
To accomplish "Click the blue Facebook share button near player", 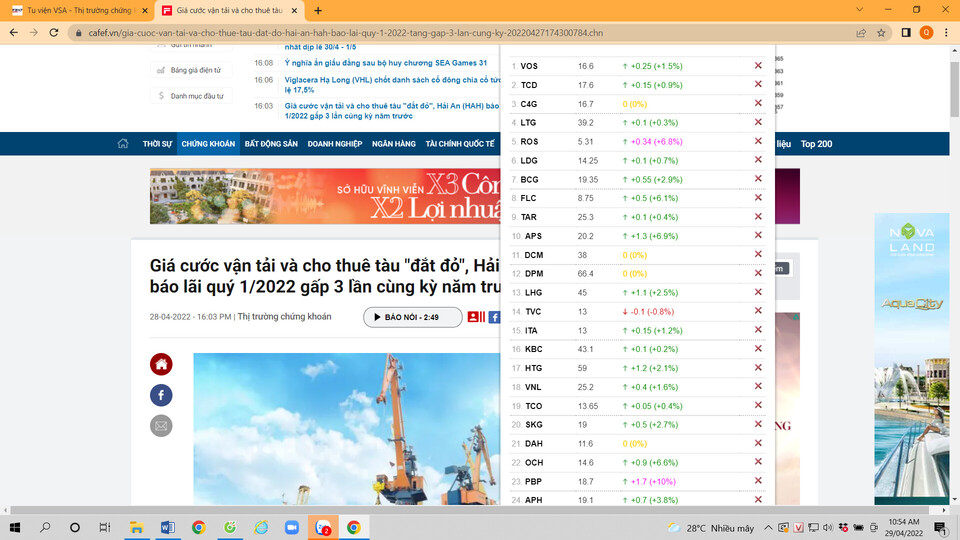I will click(494, 317).
